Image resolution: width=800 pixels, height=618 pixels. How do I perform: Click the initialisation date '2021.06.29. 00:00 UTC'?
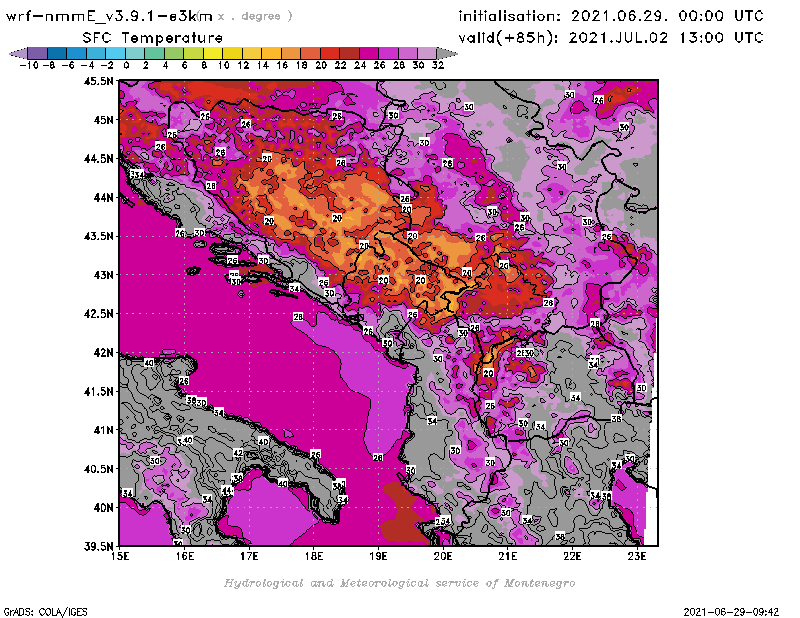pyautogui.click(x=667, y=16)
